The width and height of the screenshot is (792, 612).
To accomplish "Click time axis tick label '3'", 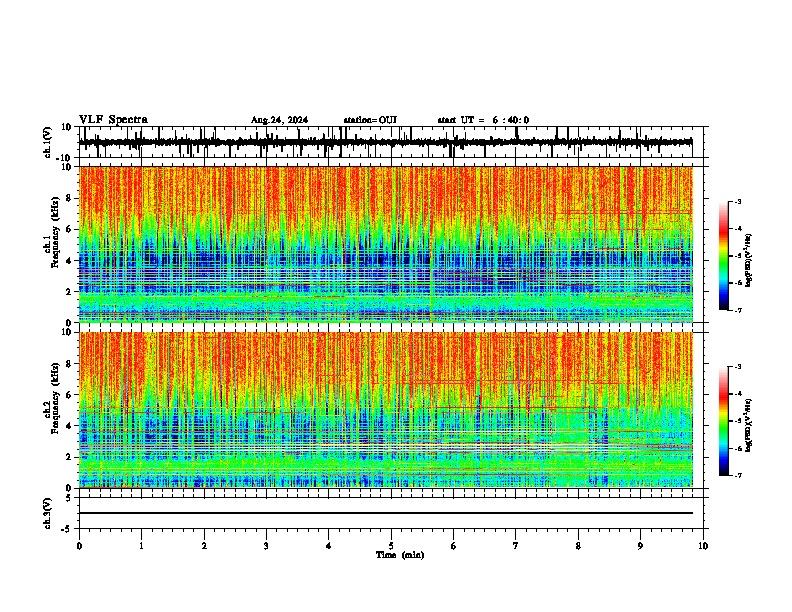I will (x=266, y=546).
